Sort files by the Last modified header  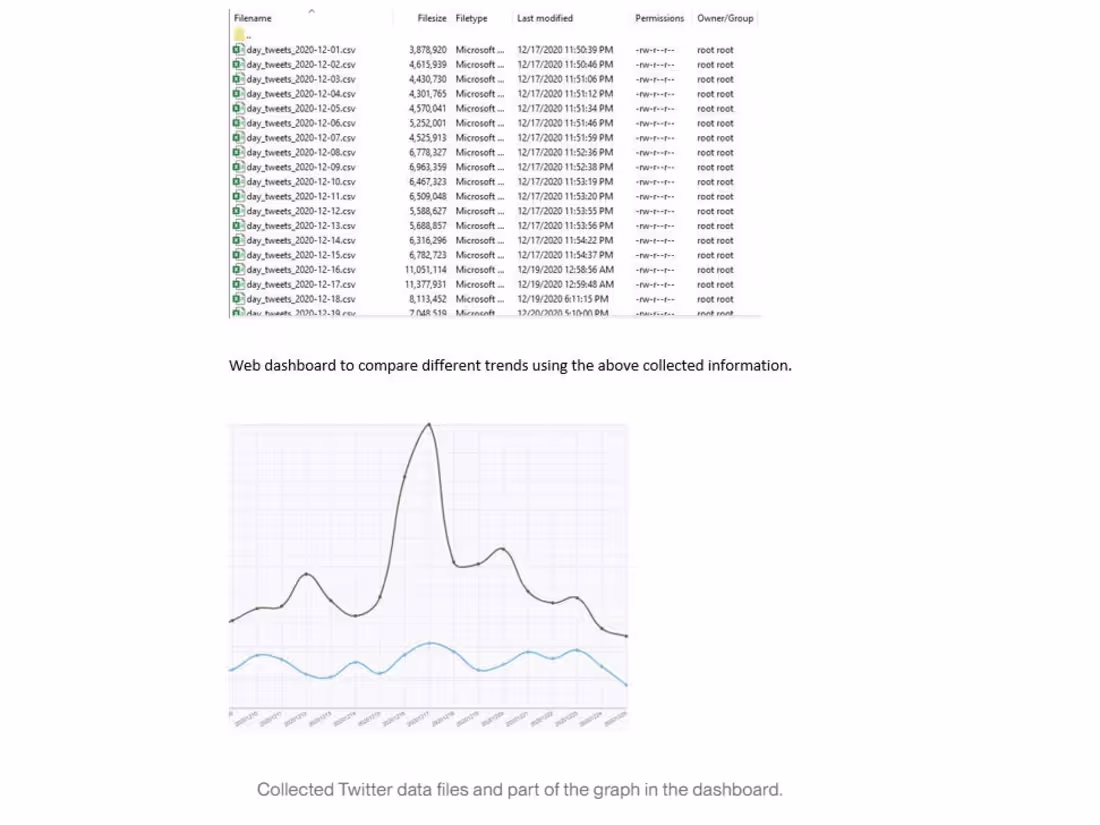[x=544, y=18]
